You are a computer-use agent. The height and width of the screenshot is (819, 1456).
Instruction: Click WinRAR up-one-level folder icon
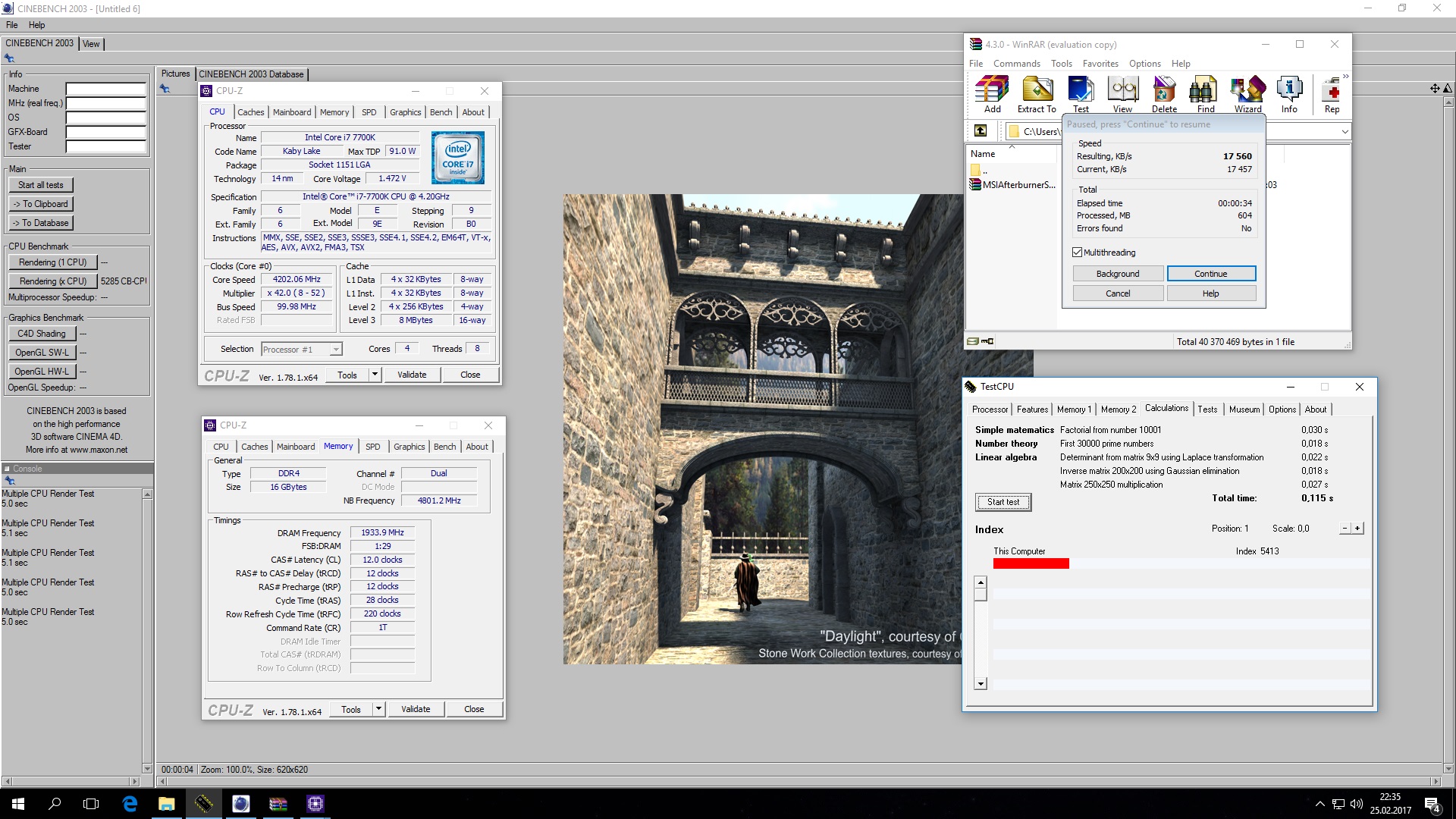(981, 131)
